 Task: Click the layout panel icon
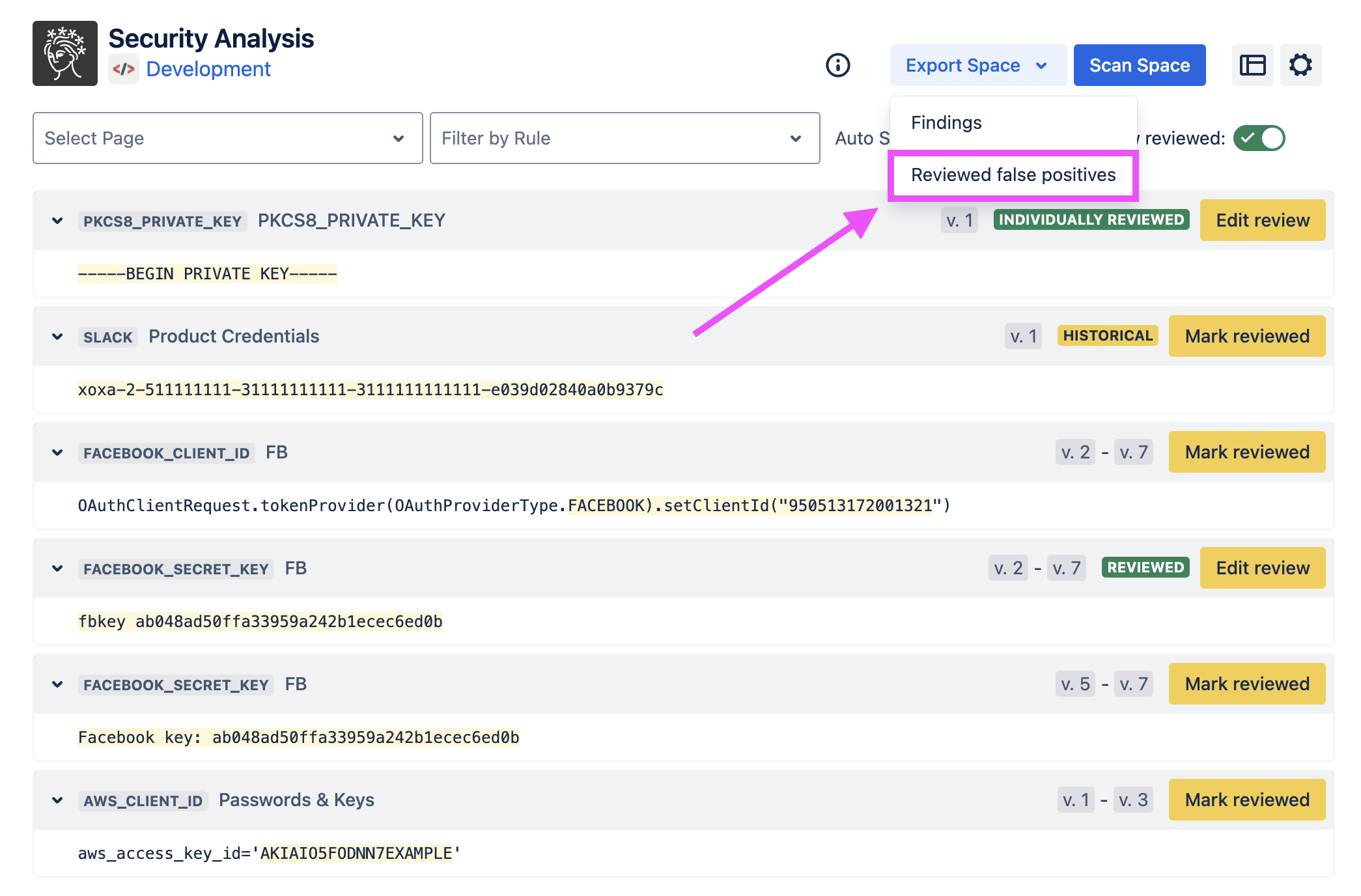[x=1252, y=65]
